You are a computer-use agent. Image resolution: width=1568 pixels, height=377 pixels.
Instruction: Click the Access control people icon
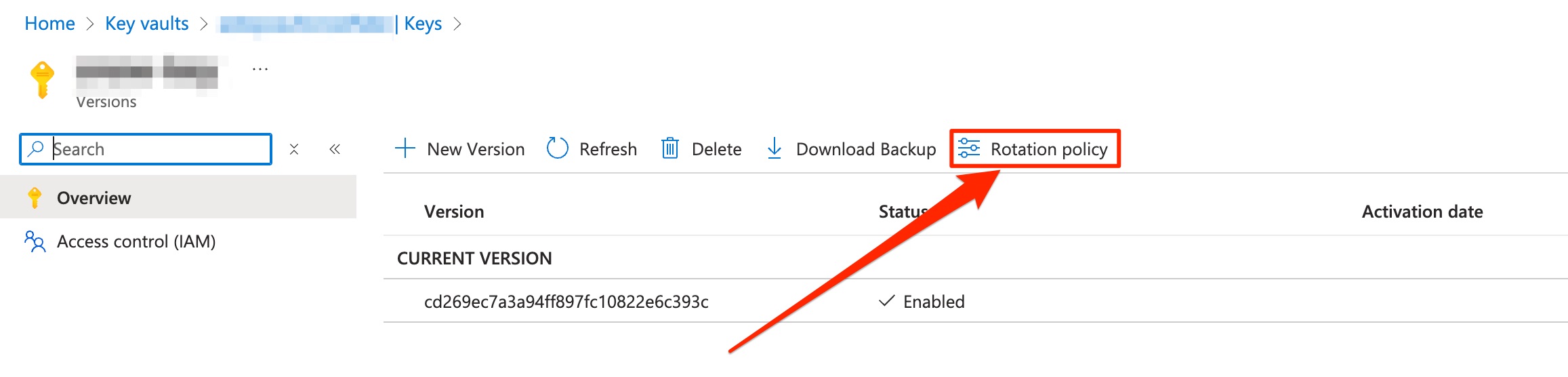click(x=35, y=241)
